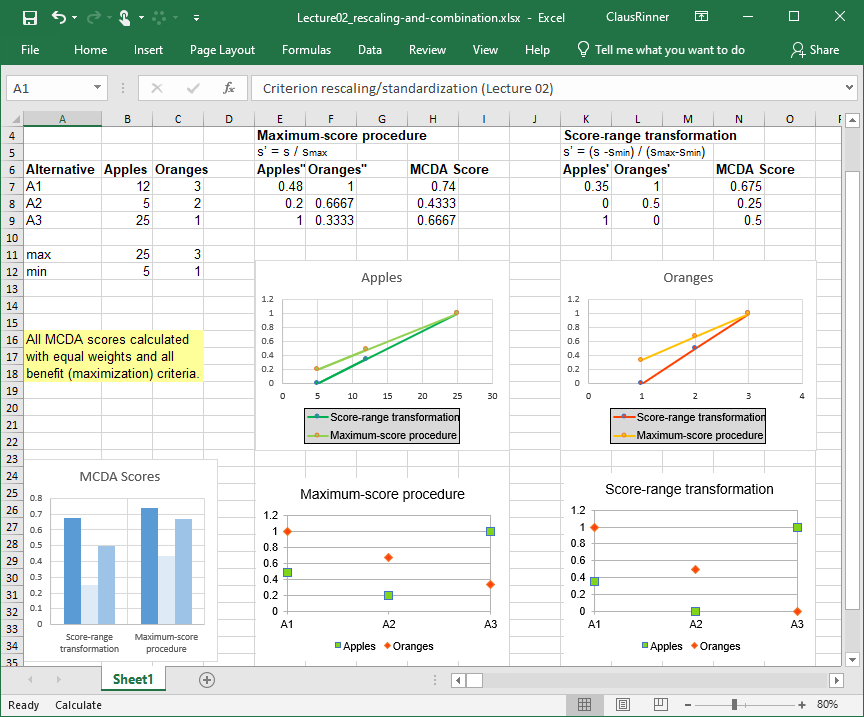The width and height of the screenshot is (864, 717).
Task: Click zoom in plus button
Action: [802, 705]
